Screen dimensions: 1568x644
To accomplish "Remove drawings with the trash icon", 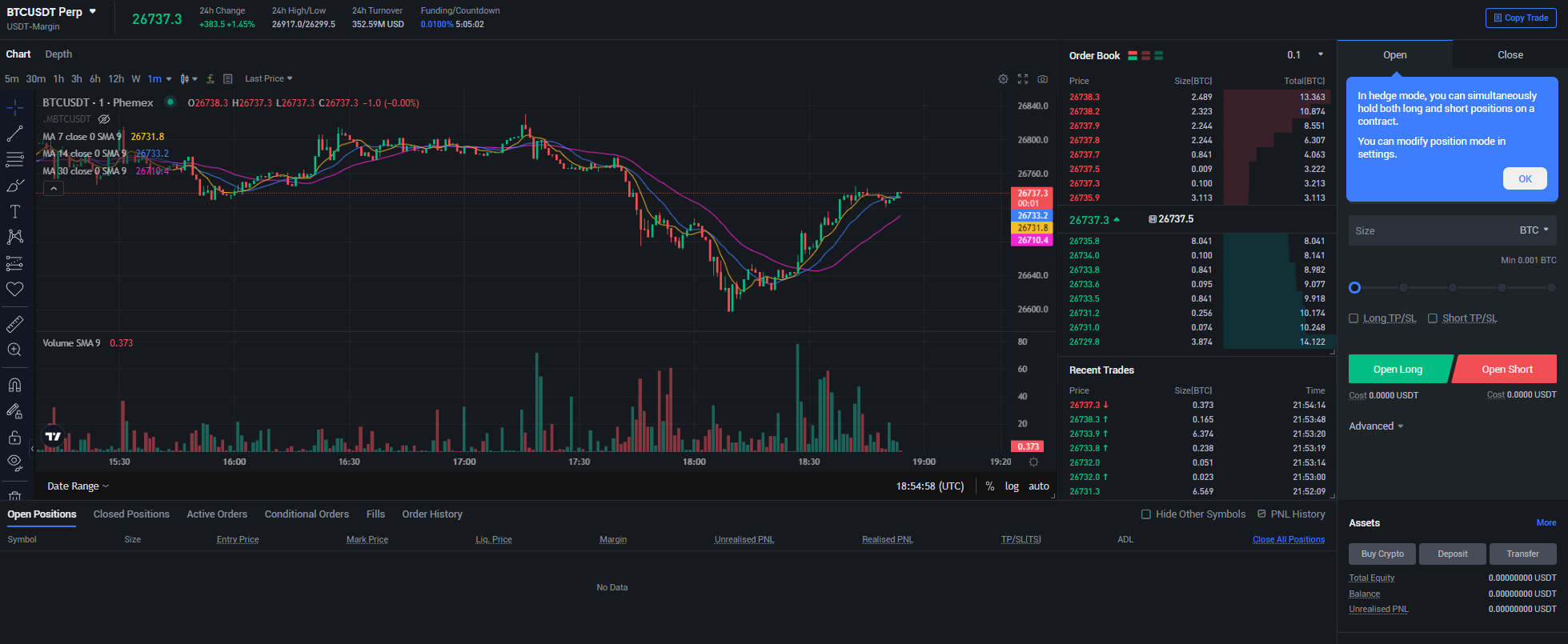I will [14, 495].
